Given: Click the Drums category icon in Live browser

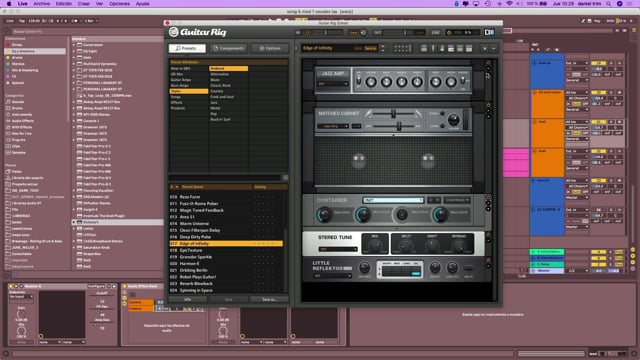Looking at the screenshot, I should [x=8, y=108].
